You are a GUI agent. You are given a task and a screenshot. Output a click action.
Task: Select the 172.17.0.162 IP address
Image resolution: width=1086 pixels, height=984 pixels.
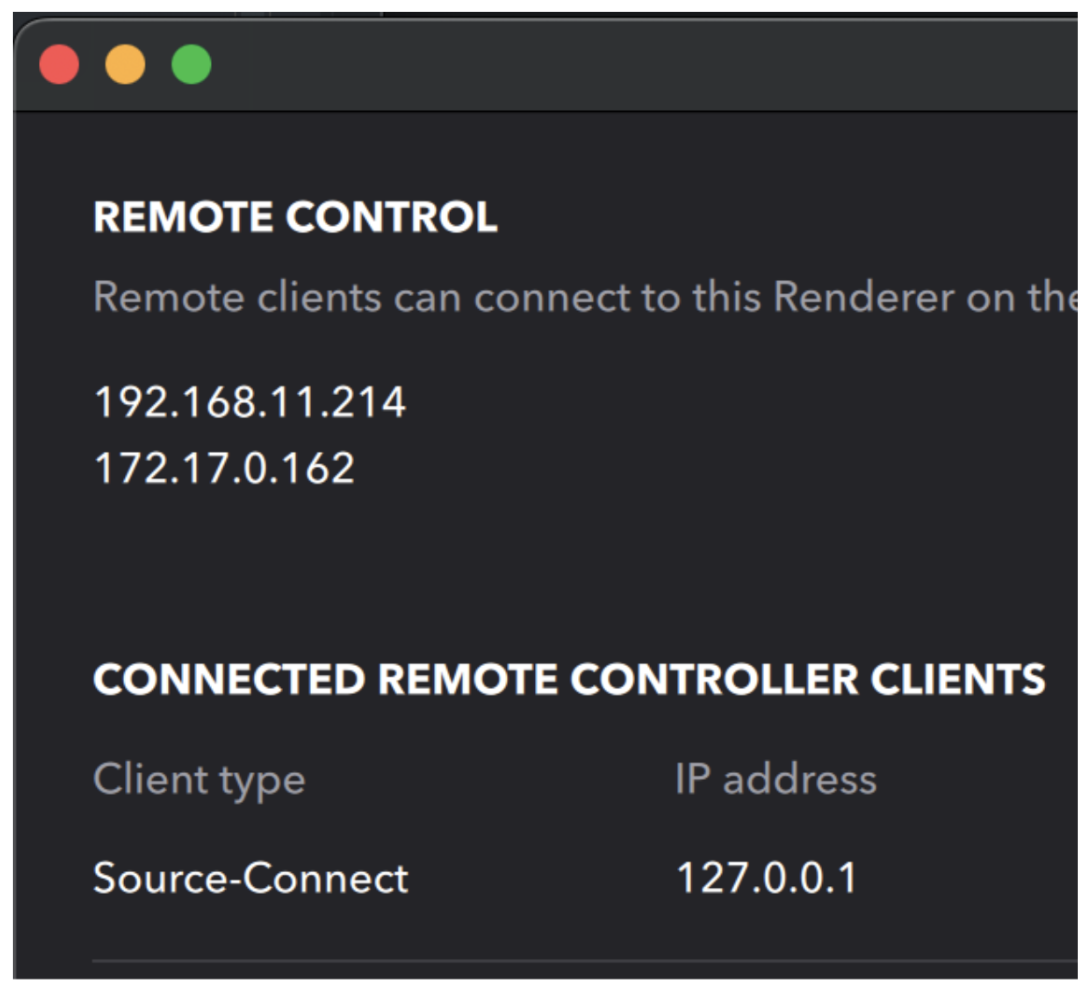[x=224, y=468]
